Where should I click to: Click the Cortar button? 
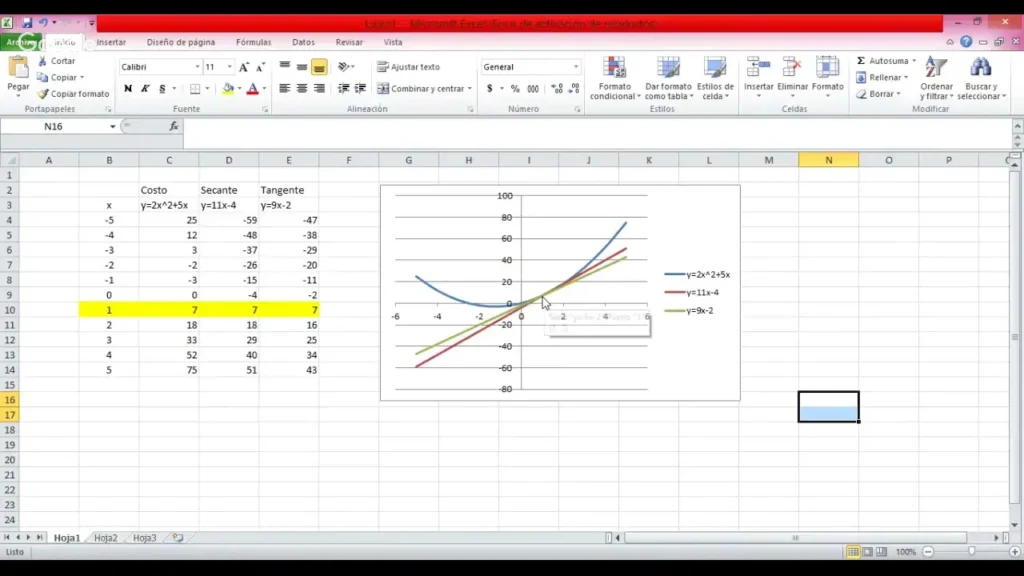tap(56, 61)
